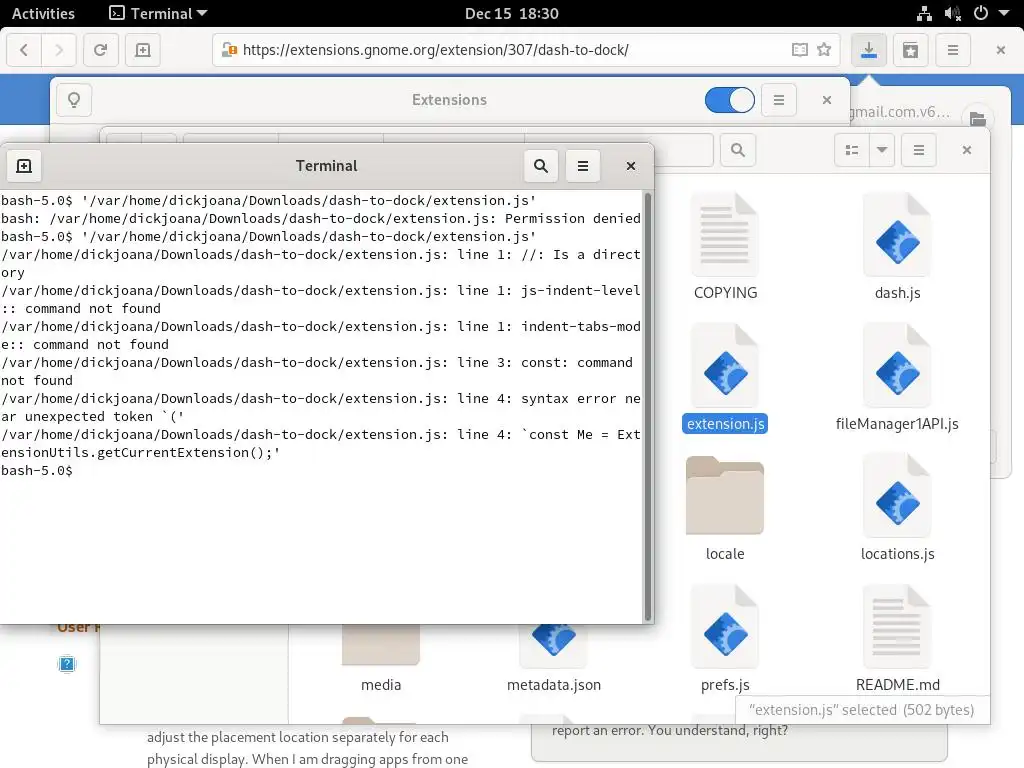Image resolution: width=1024 pixels, height=768 pixels.
Task: Click the muted volume icon
Action: point(953,13)
